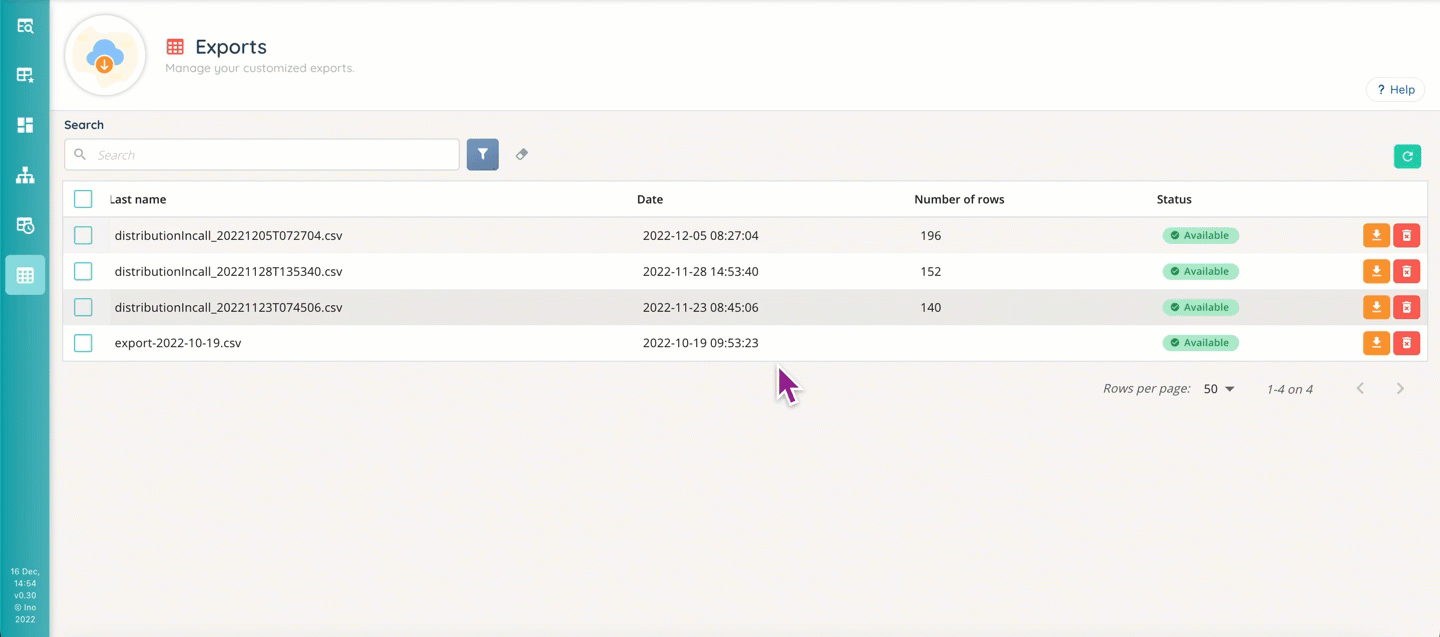Image resolution: width=1440 pixels, height=637 pixels.
Task: Download distributionIncall_20221123T074506.csv file
Action: pos(1376,307)
